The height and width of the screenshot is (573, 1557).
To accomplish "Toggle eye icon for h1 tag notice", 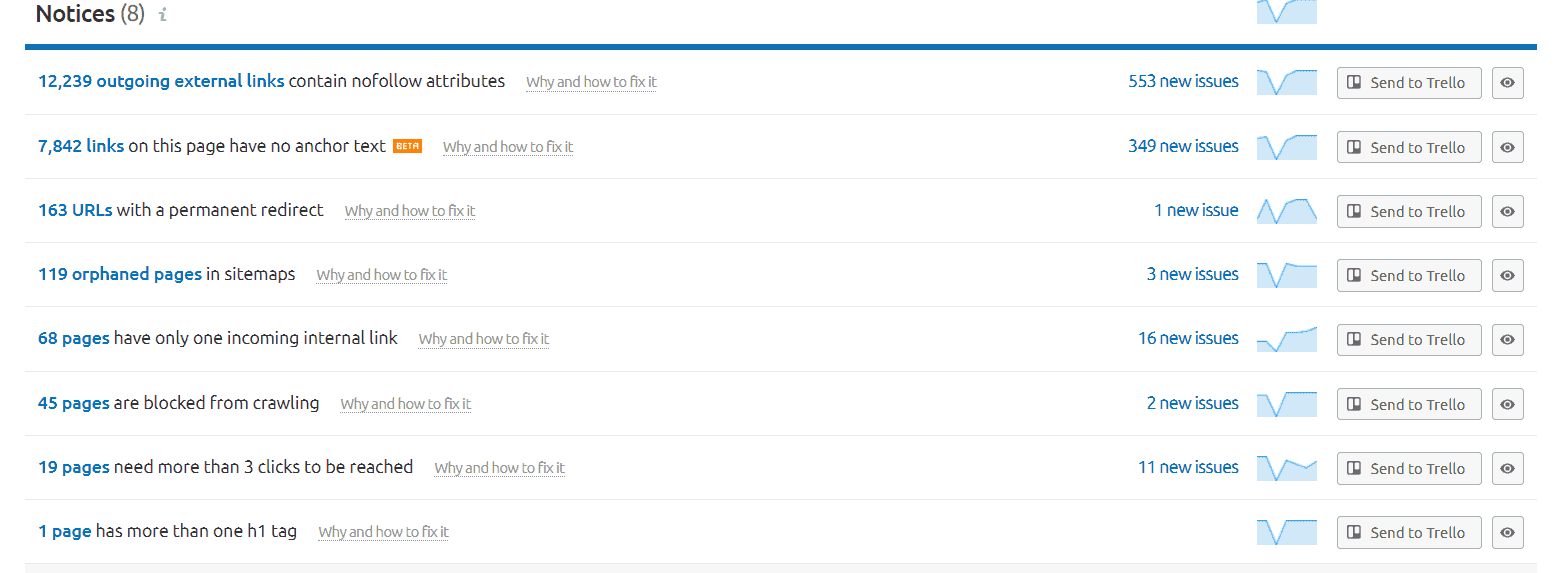I will pyautogui.click(x=1507, y=532).
